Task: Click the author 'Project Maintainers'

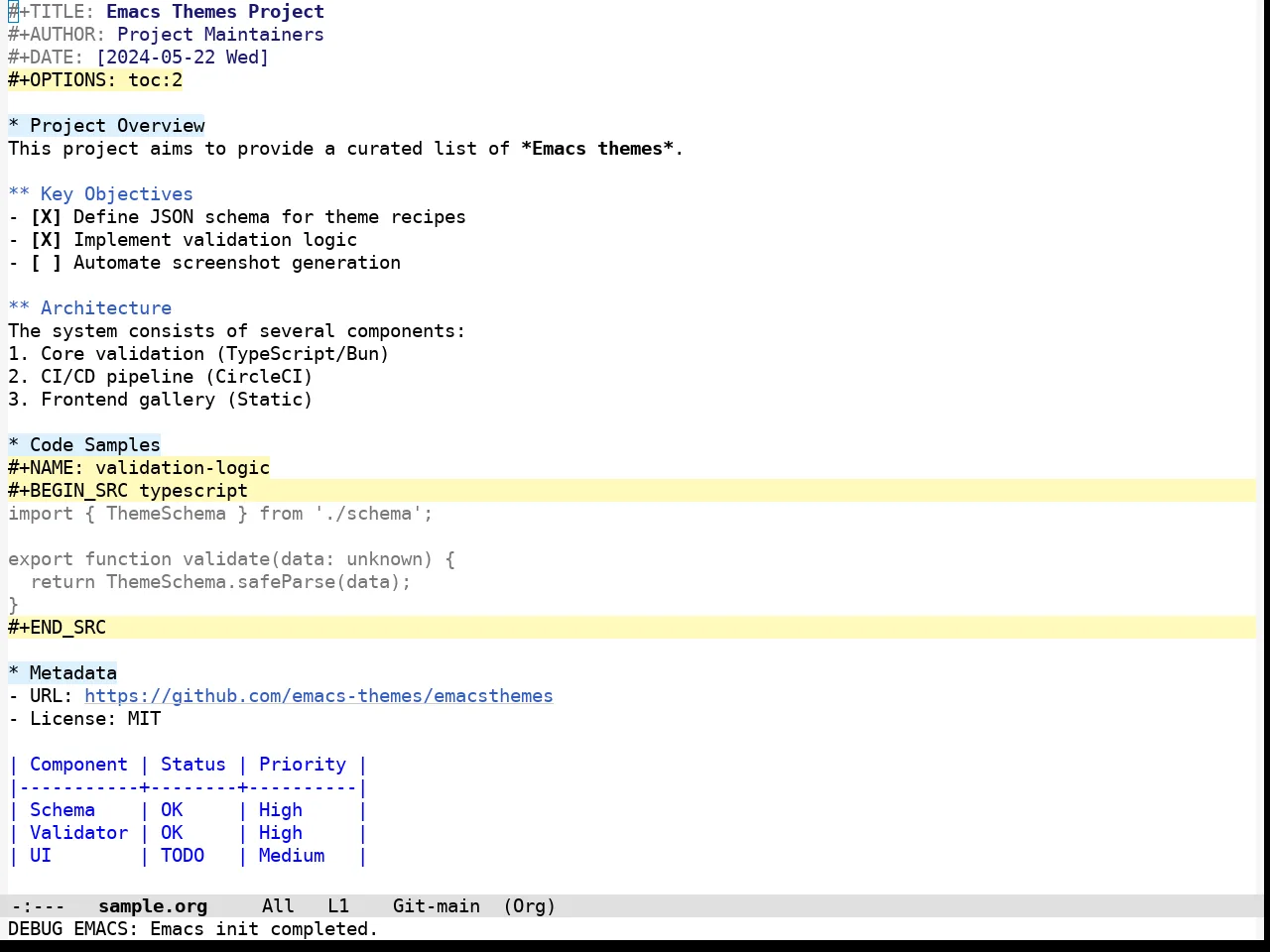Action: [220, 35]
